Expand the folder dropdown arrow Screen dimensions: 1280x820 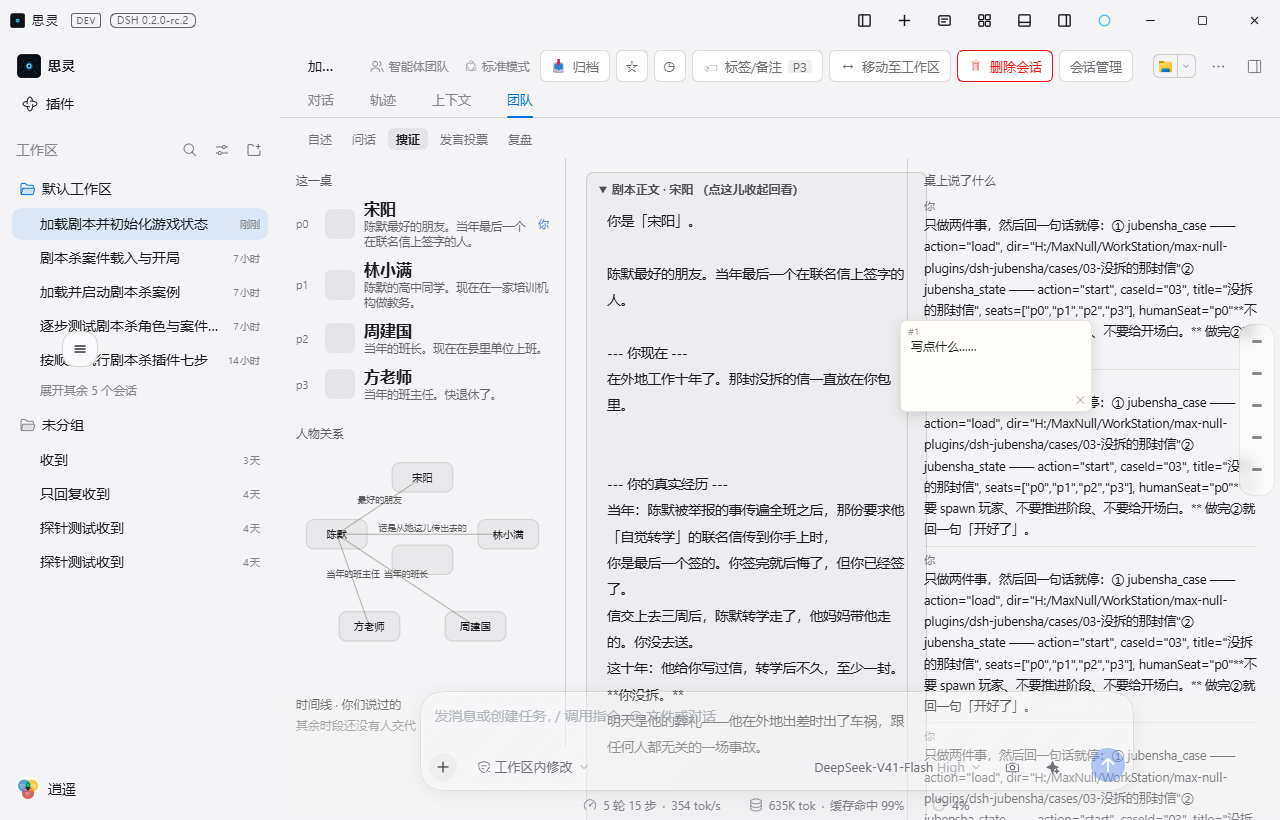click(1186, 66)
